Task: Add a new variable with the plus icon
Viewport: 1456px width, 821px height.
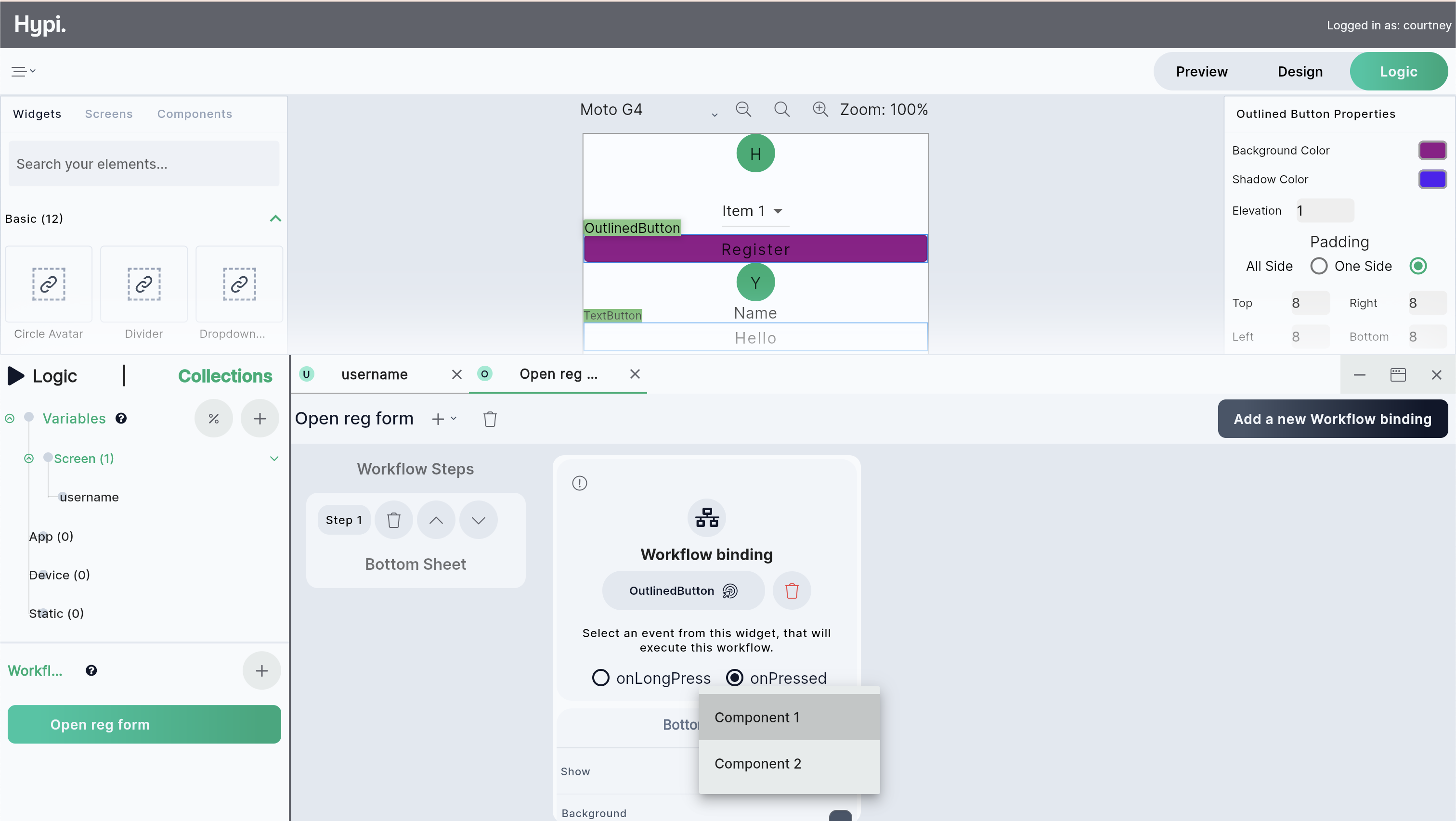Action: (260, 418)
